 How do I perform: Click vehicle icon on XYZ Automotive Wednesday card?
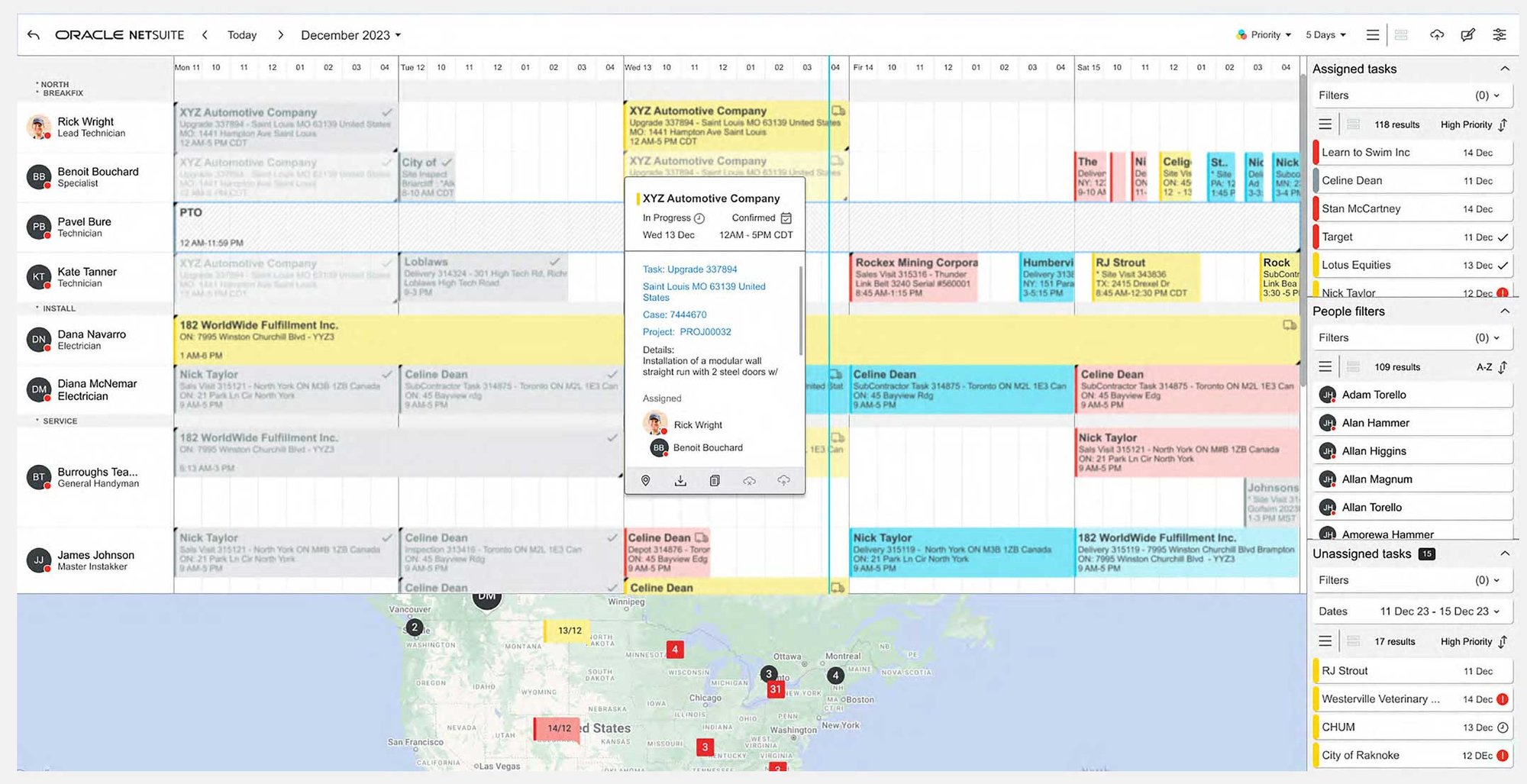coord(838,111)
